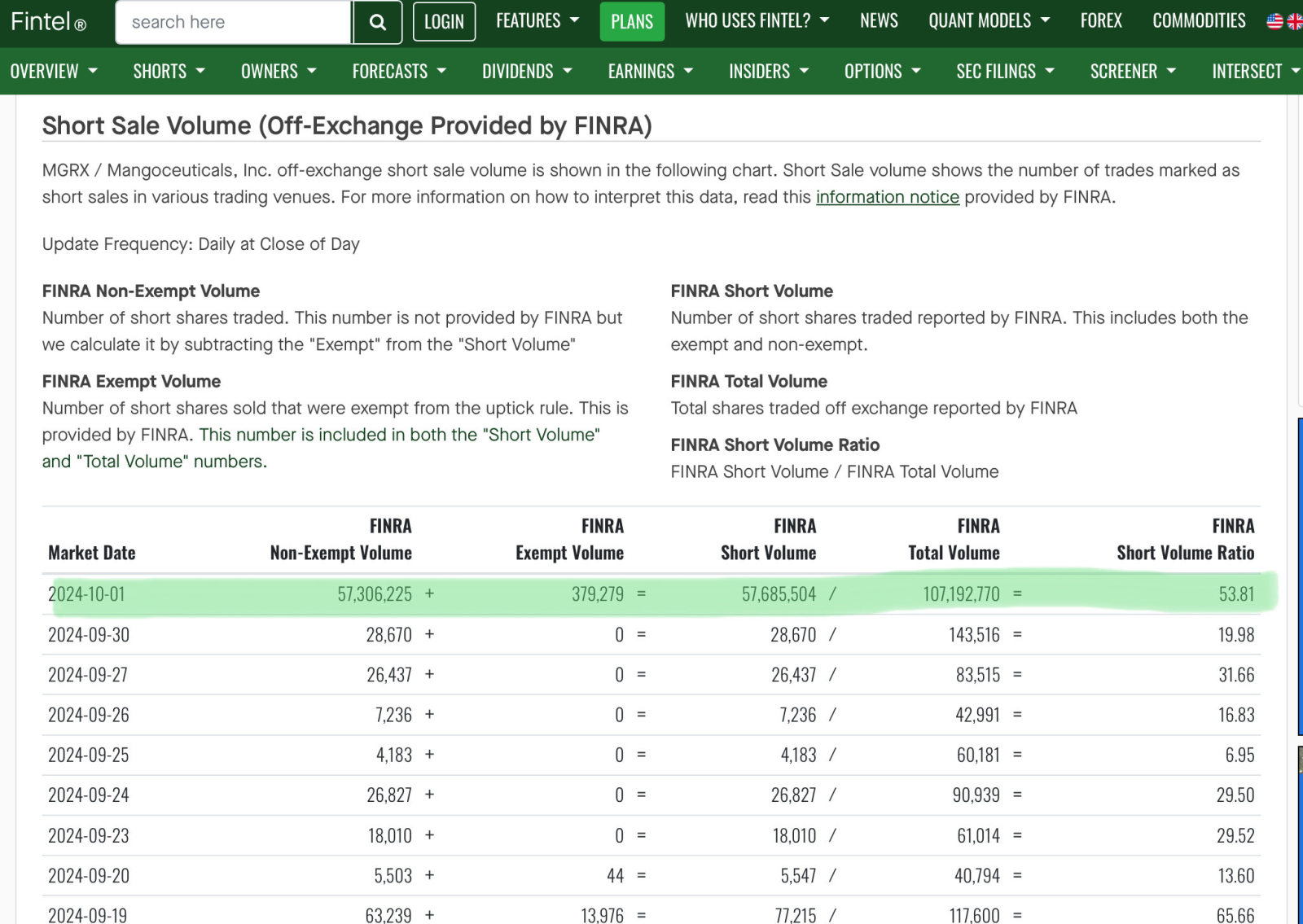Expand the SHORTS dropdown
This screenshot has width=1303, height=924.
(x=169, y=71)
